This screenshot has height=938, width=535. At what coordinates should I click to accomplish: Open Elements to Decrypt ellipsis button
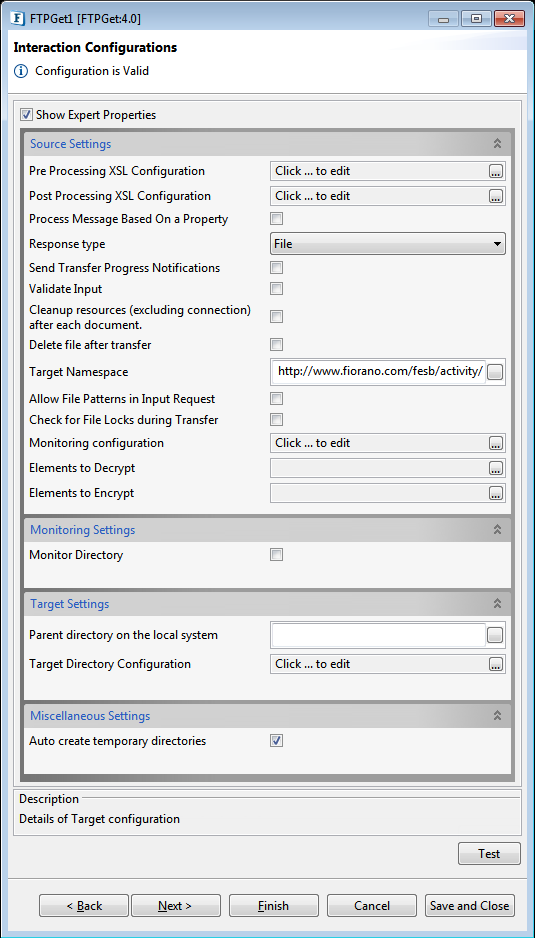coord(496,468)
